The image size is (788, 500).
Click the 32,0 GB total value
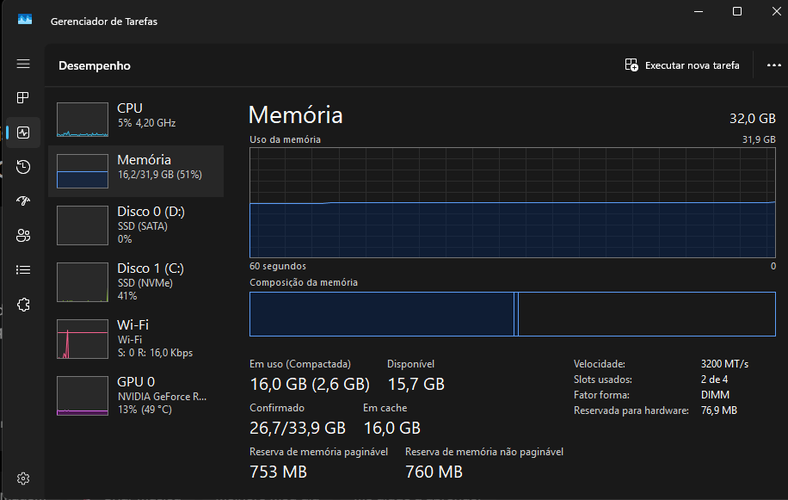click(x=752, y=119)
